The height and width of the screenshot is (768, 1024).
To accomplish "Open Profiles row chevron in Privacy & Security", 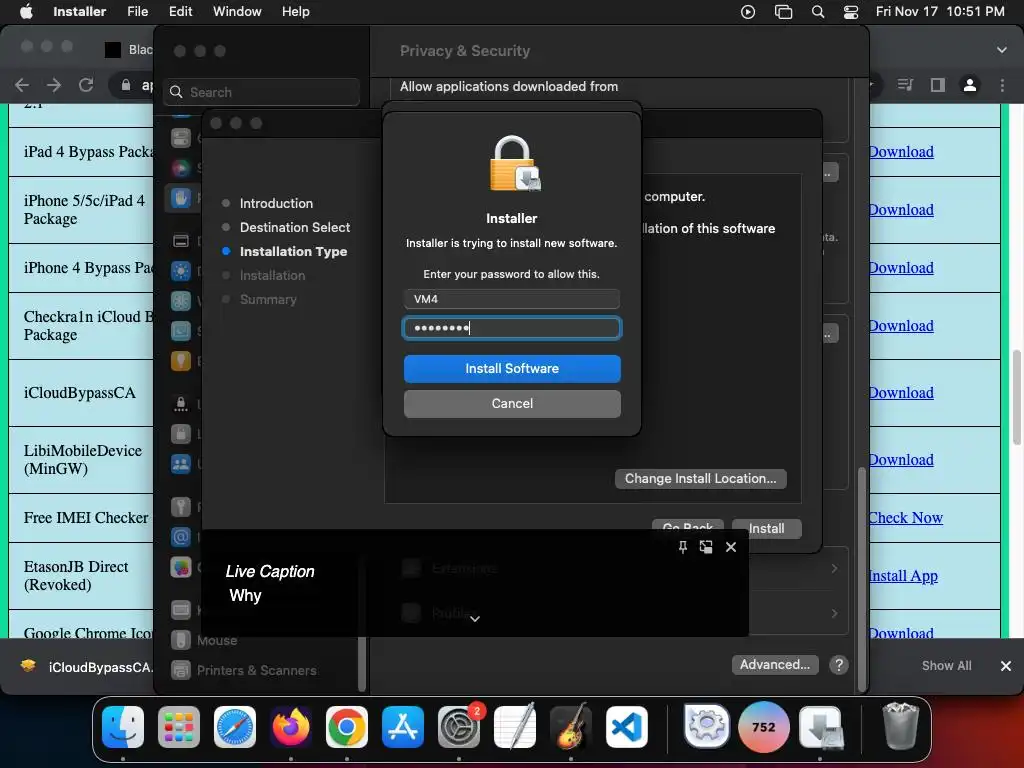I will coord(834,613).
